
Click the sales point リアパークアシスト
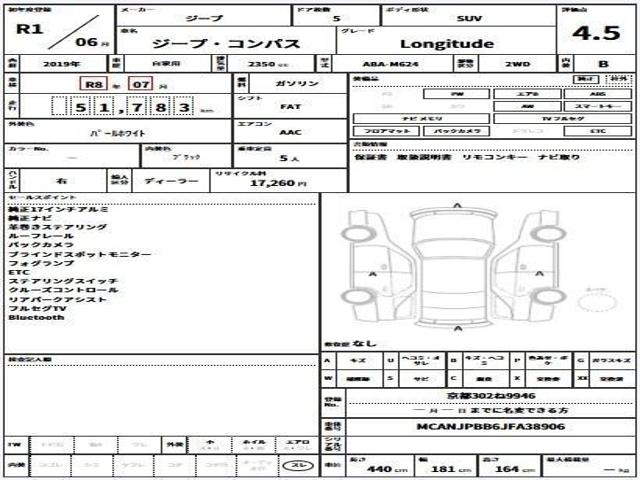[57, 300]
